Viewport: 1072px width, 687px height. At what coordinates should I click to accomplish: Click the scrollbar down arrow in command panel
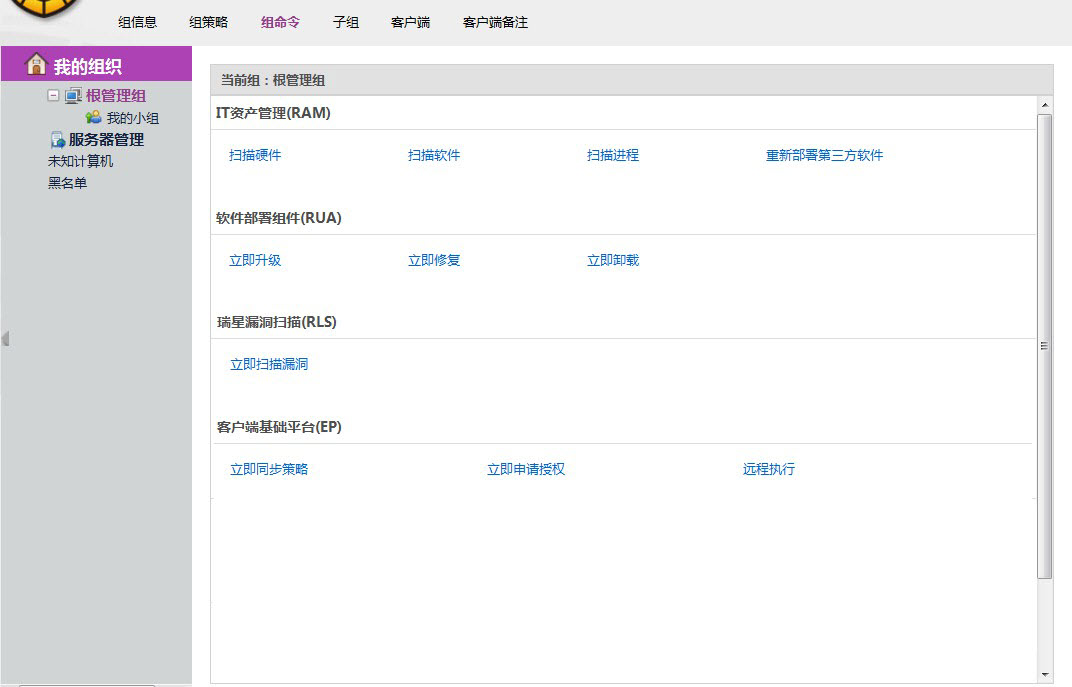pos(1045,675)
